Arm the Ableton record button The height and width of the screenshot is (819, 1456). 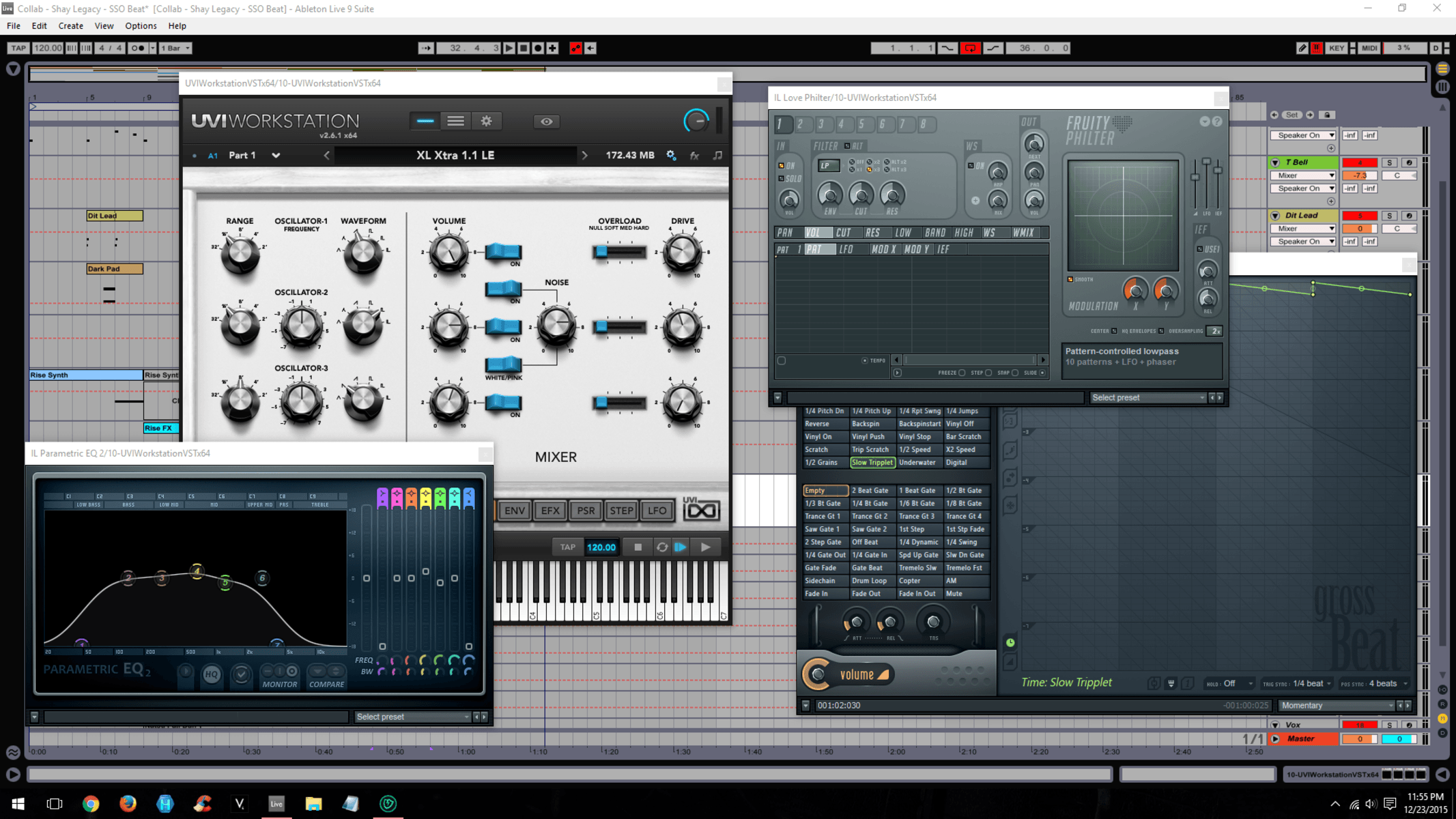pyautogui.click(x=538, y=48)
